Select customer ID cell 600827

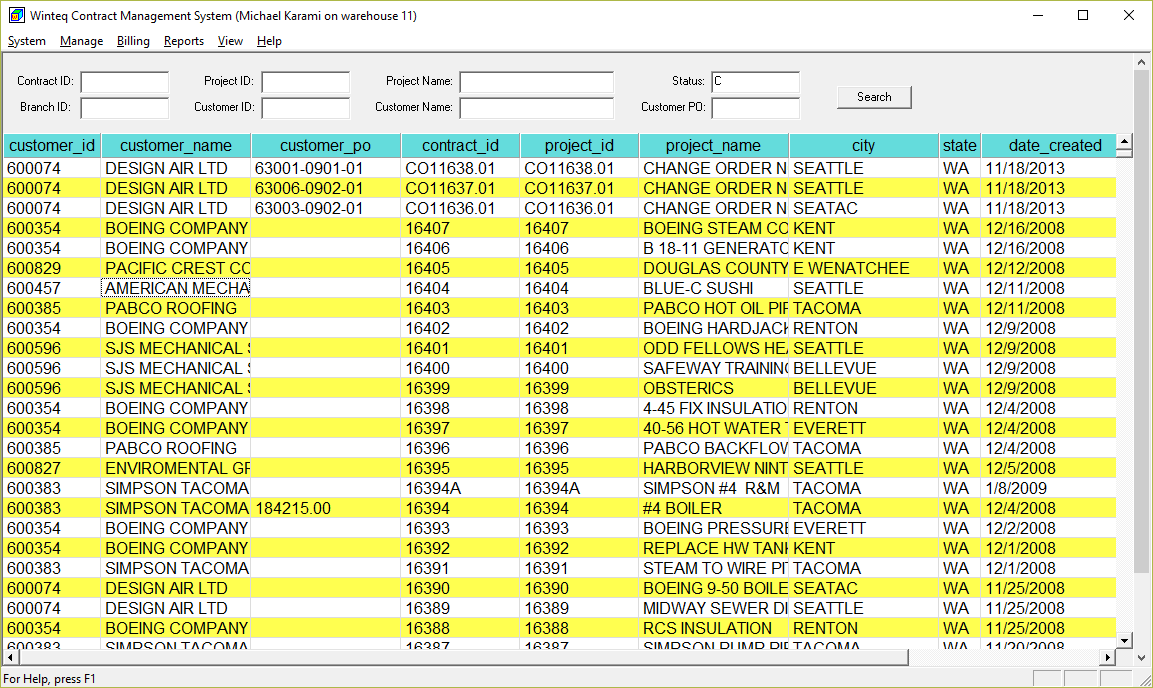[x=52, y=468]
